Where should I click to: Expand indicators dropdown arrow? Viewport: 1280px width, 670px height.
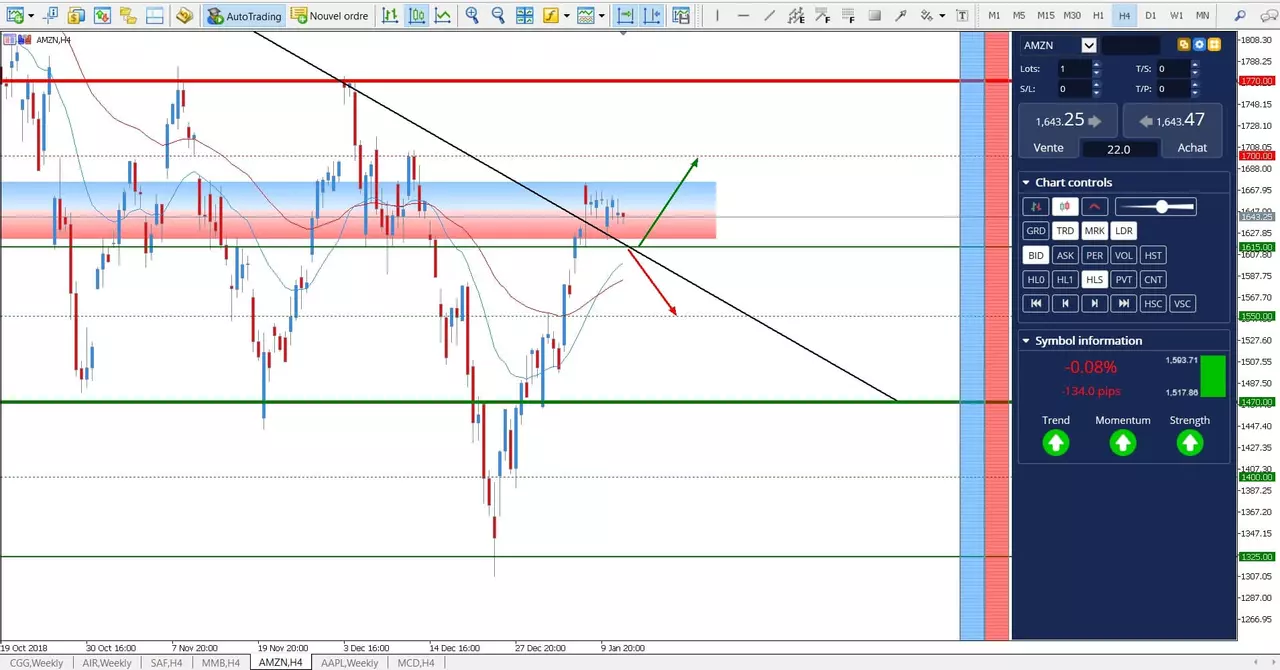(x=567, y=16)
